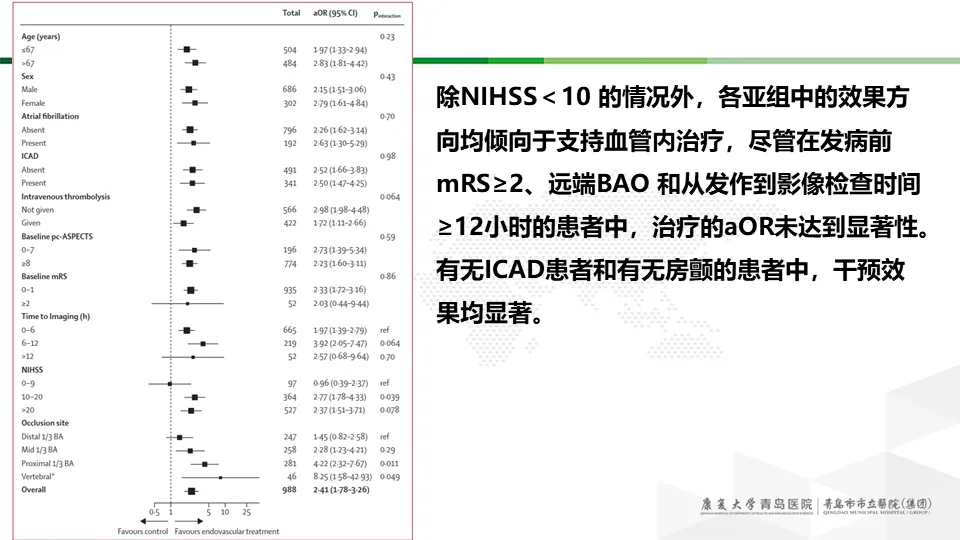Screen dimensions: 960x540
Task: Click aOR '0·96 (0·39–2·37)' value
Action: 340,383
